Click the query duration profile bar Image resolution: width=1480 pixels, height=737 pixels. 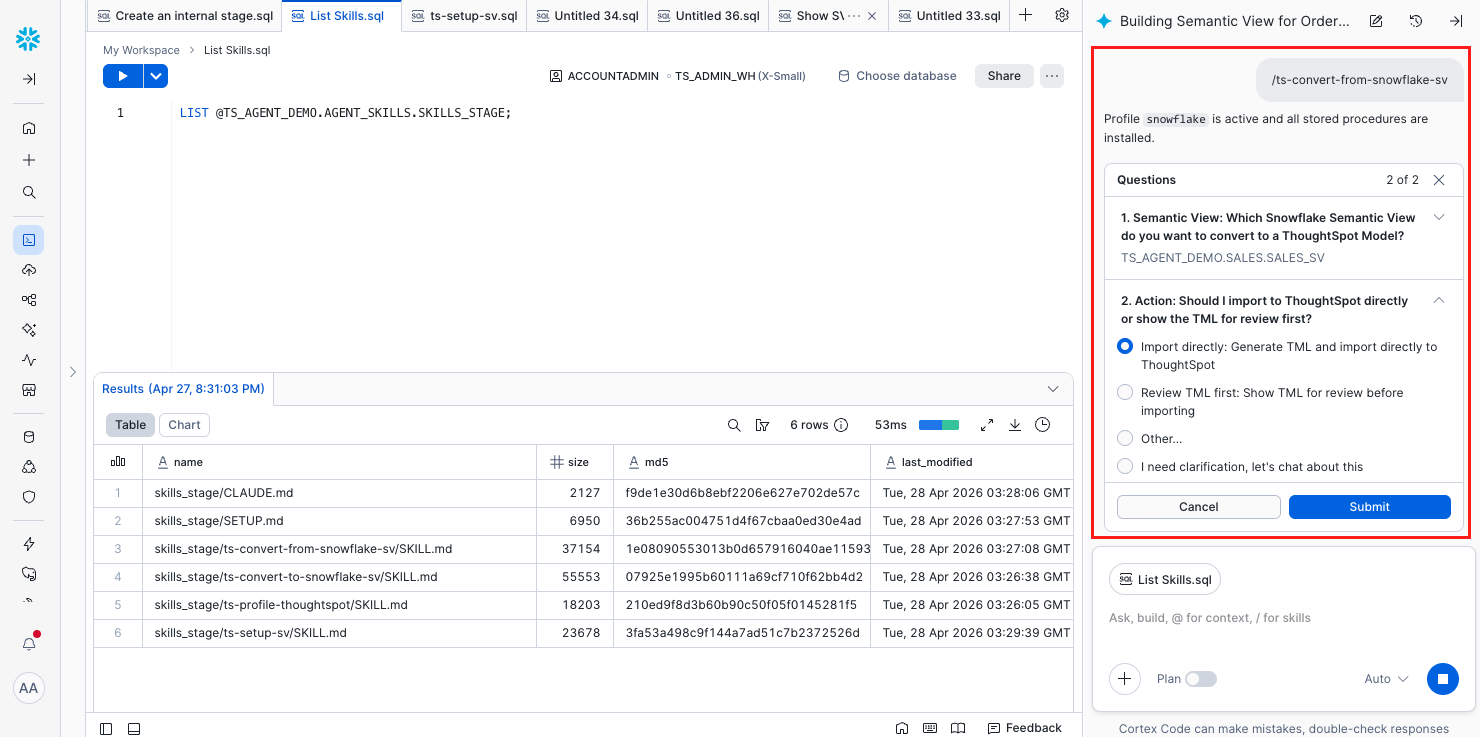pyautogui.click(x=939, y=425)
